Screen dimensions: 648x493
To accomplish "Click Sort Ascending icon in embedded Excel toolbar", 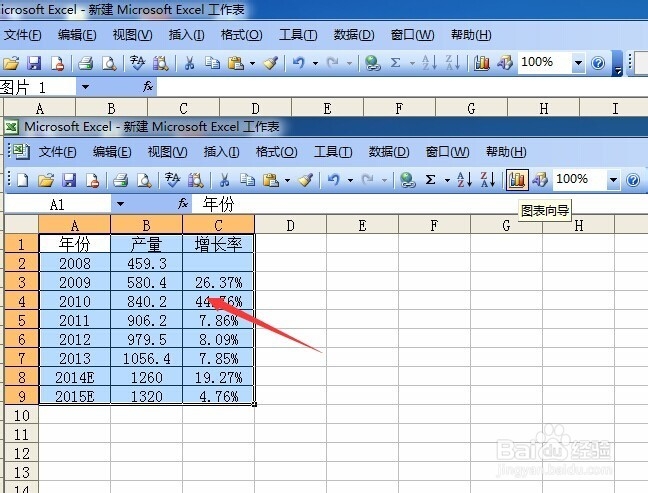I will [465, 180].
